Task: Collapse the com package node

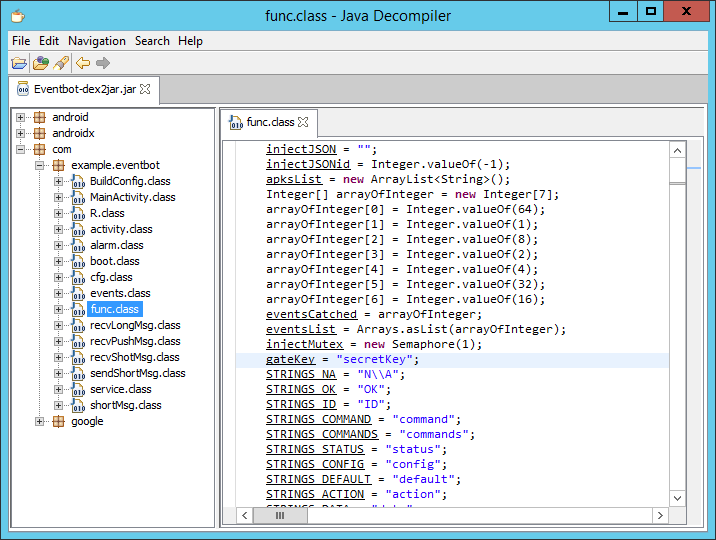Action: click(20, 149)
